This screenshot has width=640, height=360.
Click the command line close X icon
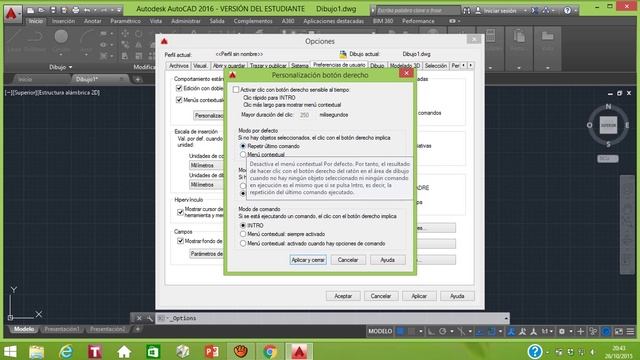point(139,318)
